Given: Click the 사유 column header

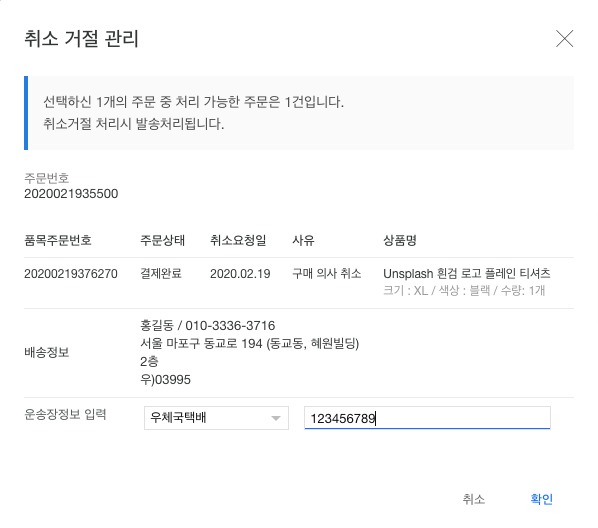Looking at the screenshot, I should pos(303,240).
